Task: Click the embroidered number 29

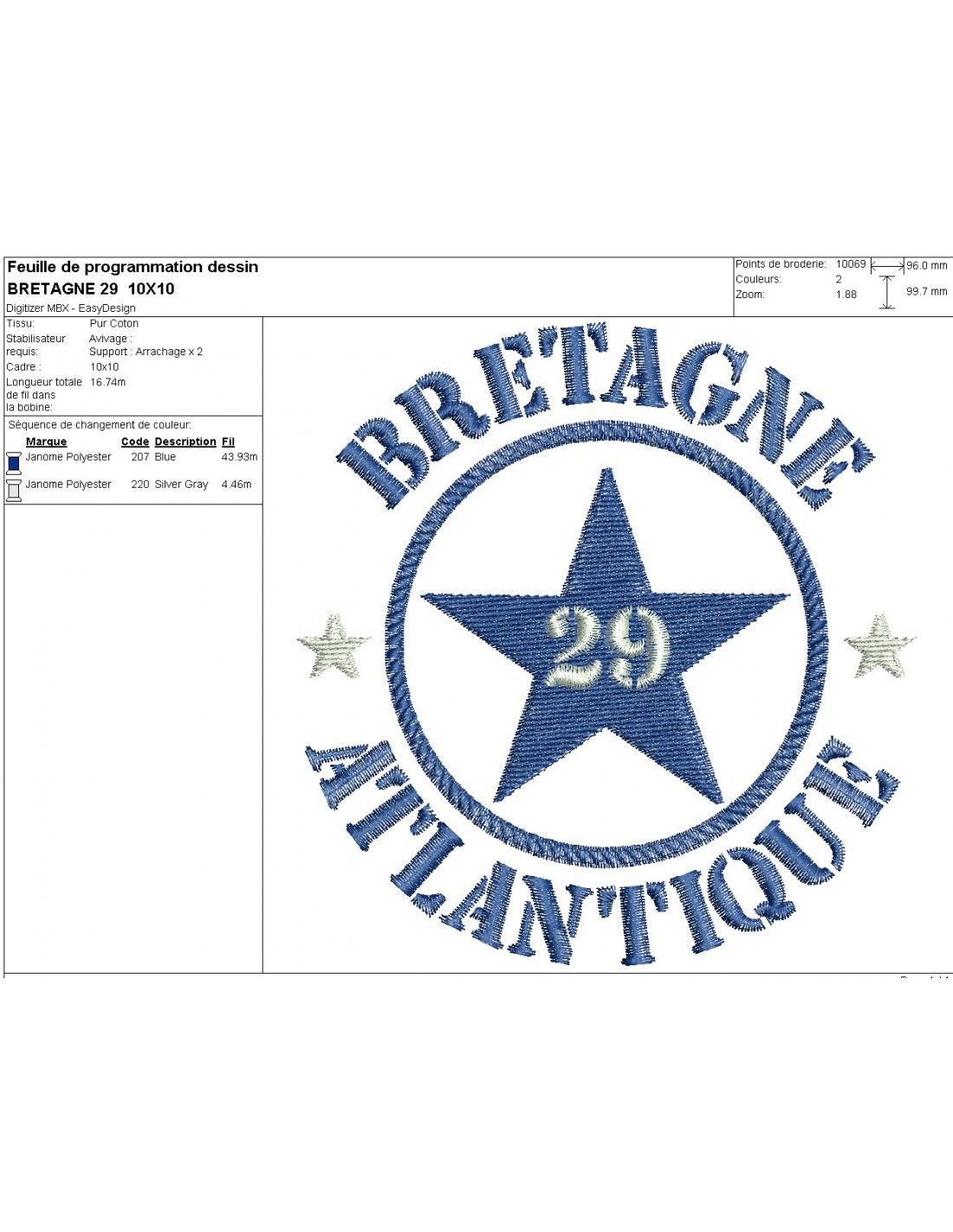Action: pos(607,646)
